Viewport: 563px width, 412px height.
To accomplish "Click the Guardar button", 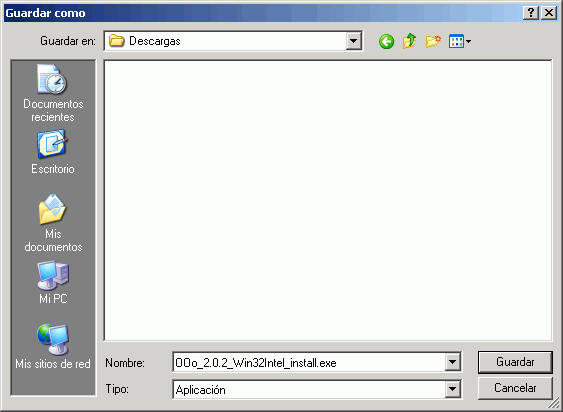I will pos(515,362).
